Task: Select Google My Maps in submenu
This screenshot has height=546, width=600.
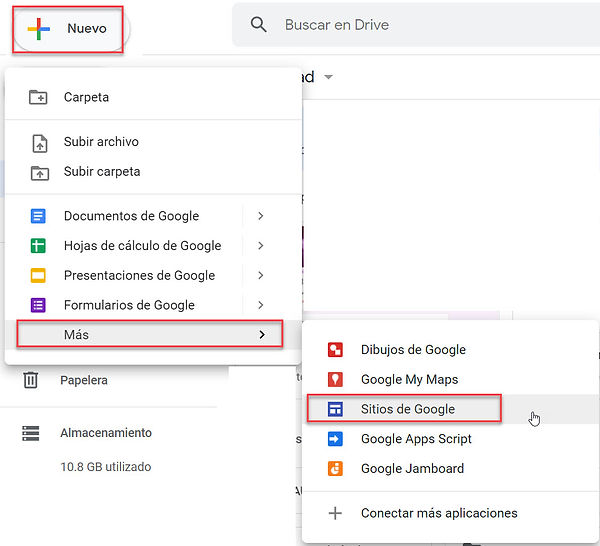Action: click(451, 379)
